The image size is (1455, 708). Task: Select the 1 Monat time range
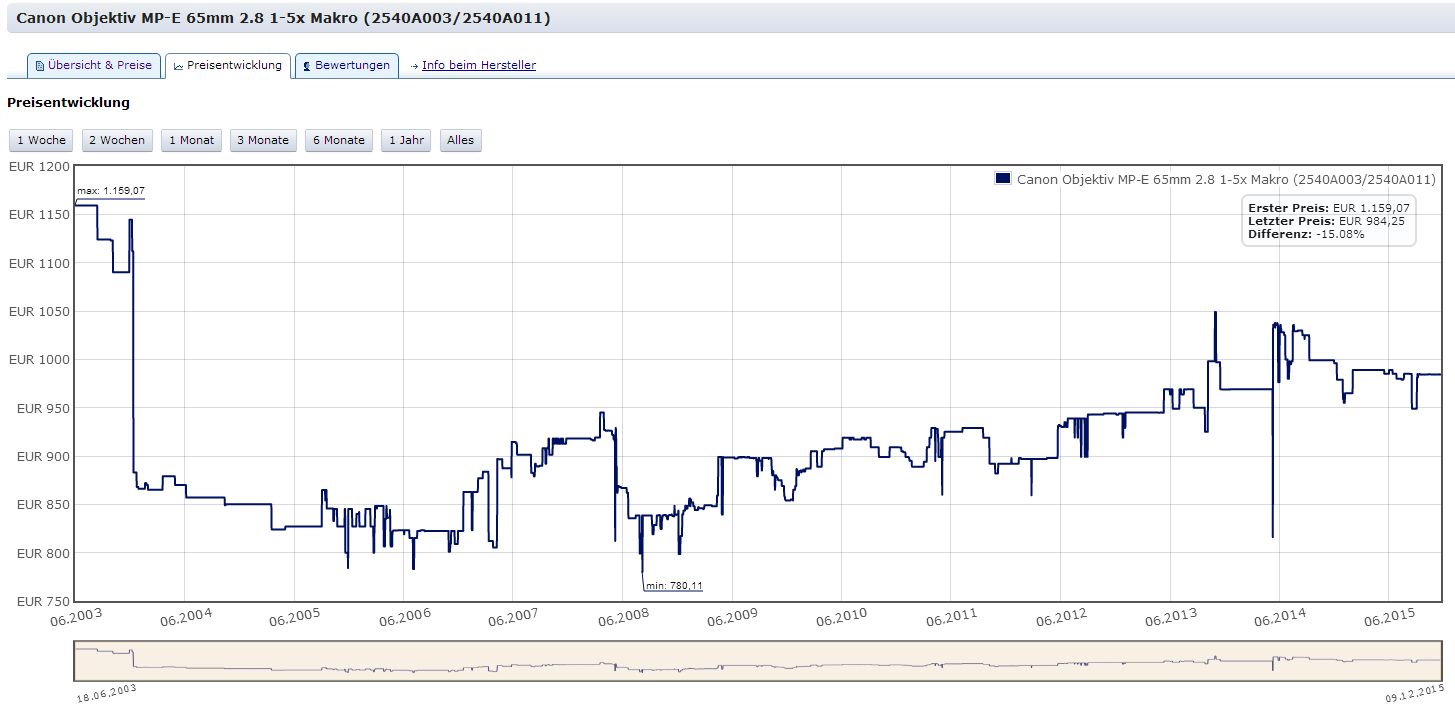coord(191,140)
